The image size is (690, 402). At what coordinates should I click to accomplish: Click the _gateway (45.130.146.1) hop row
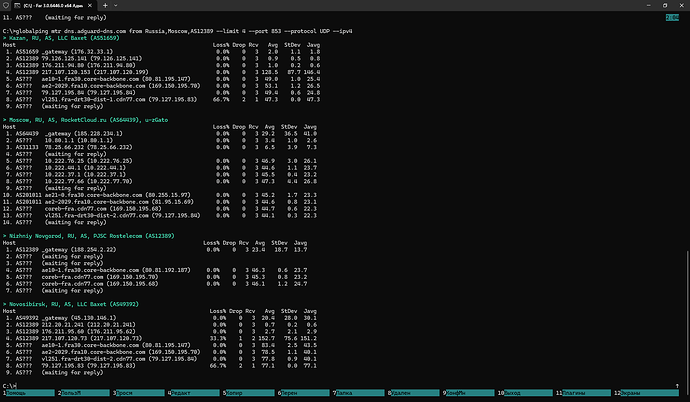pos(161,318)
